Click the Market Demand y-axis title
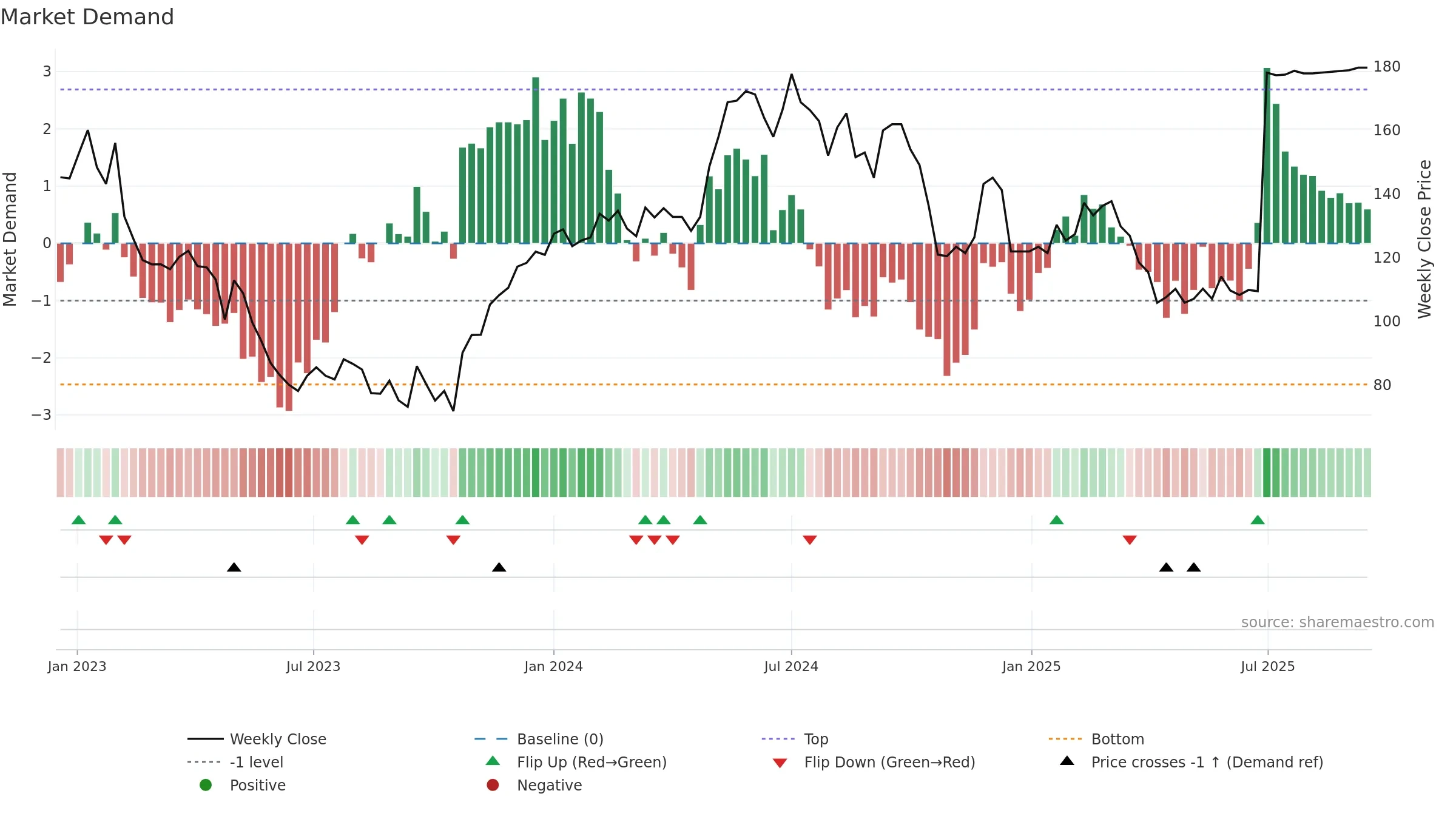This screenshot has height=819, width=1456. [x=10, y=239]
